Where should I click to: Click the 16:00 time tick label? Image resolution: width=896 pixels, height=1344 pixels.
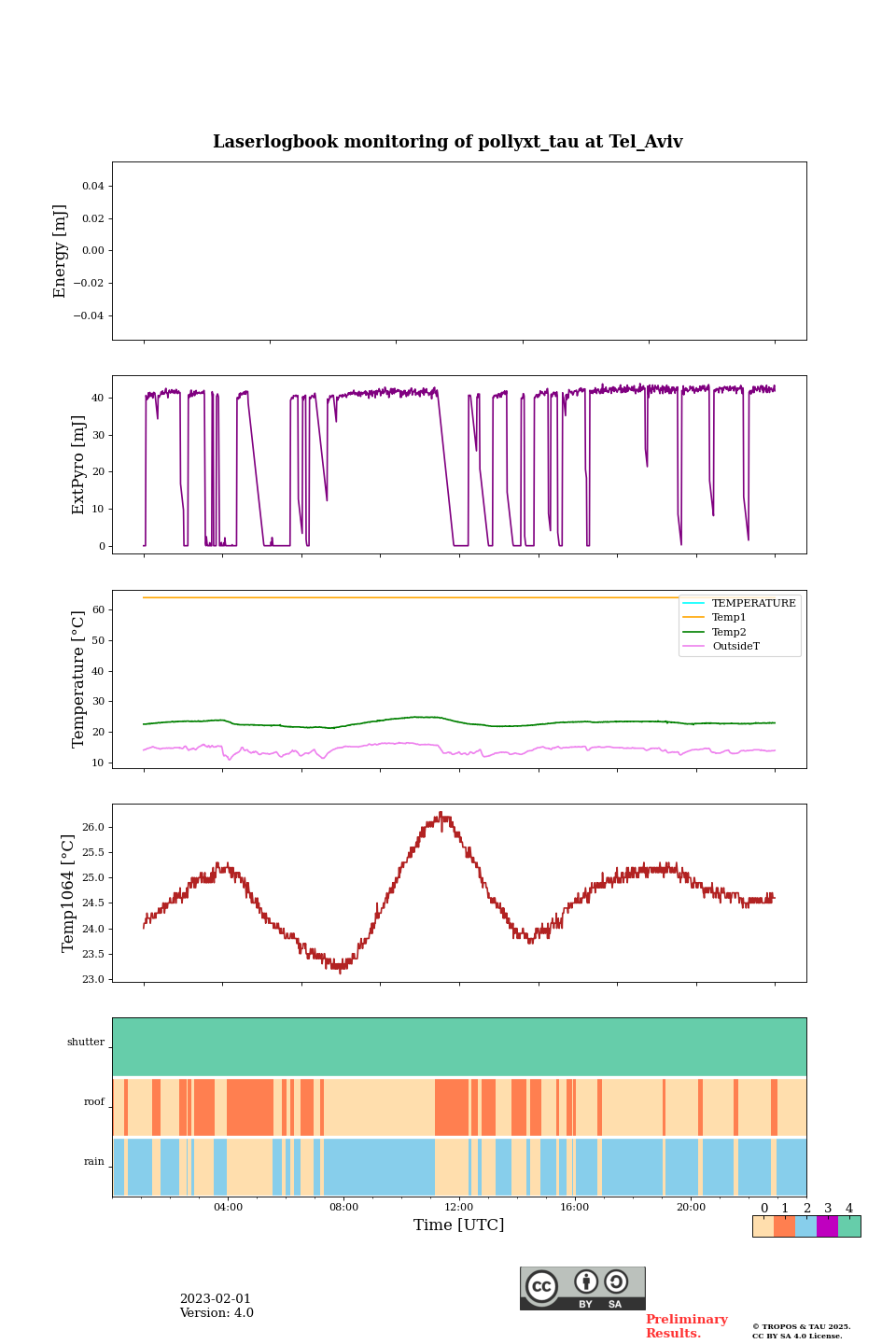[575, 1207]
